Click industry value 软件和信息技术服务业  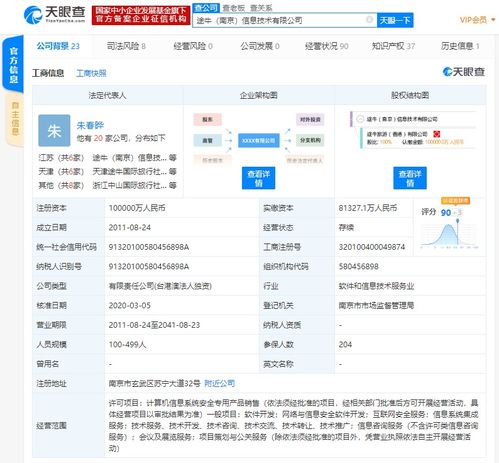click(x=376, y=286)
